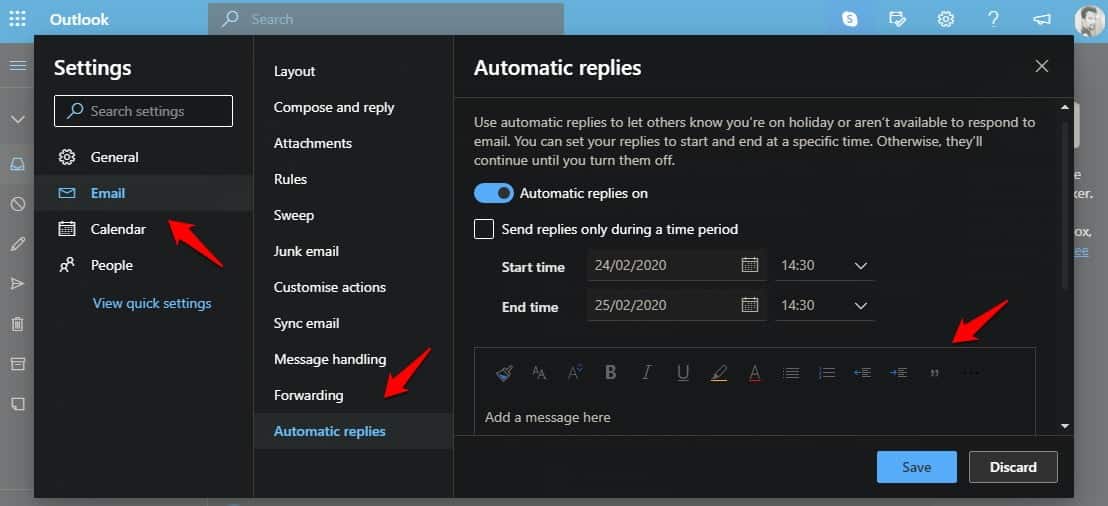Click the superscript-style font icon

point(574,372)
